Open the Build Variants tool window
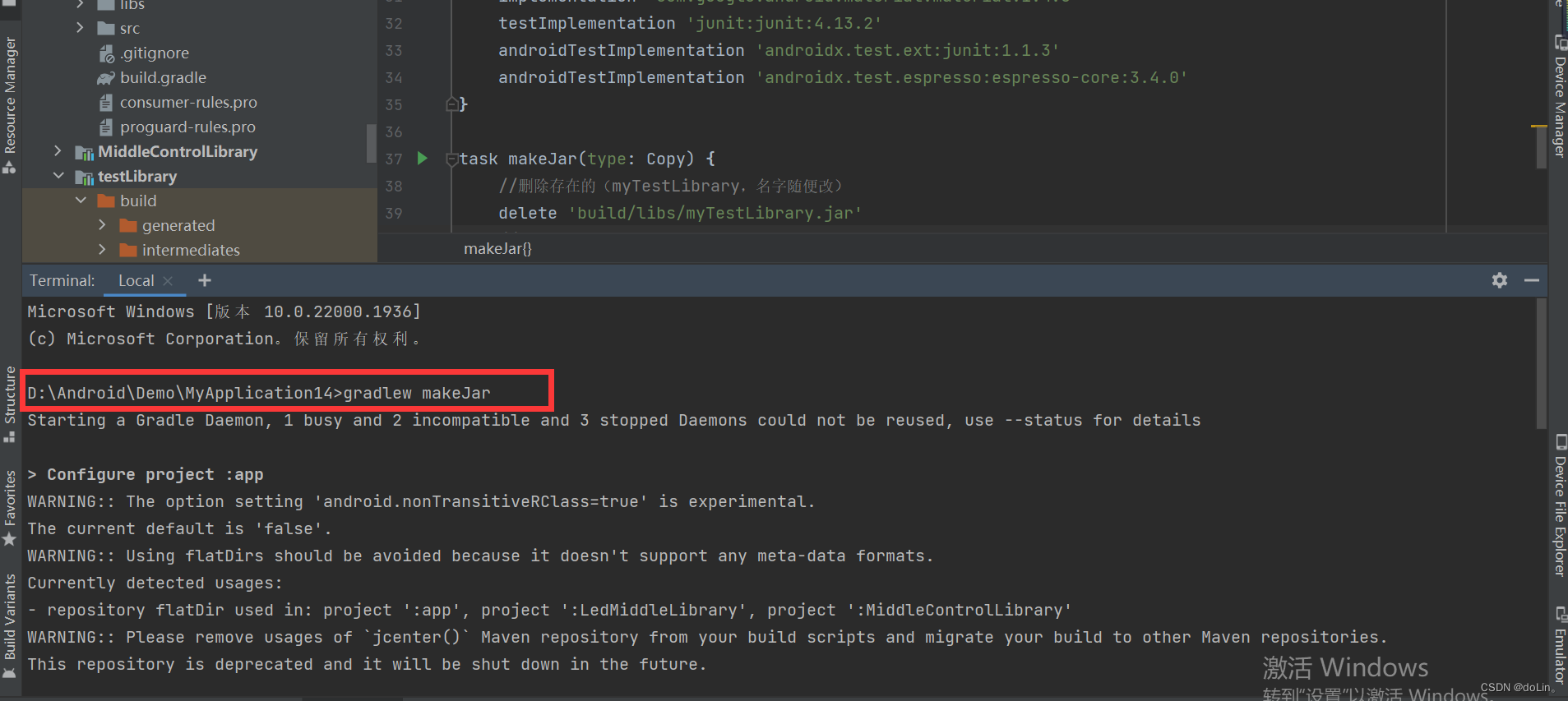Screen dimensions: 1568x701 pos(10,626)
